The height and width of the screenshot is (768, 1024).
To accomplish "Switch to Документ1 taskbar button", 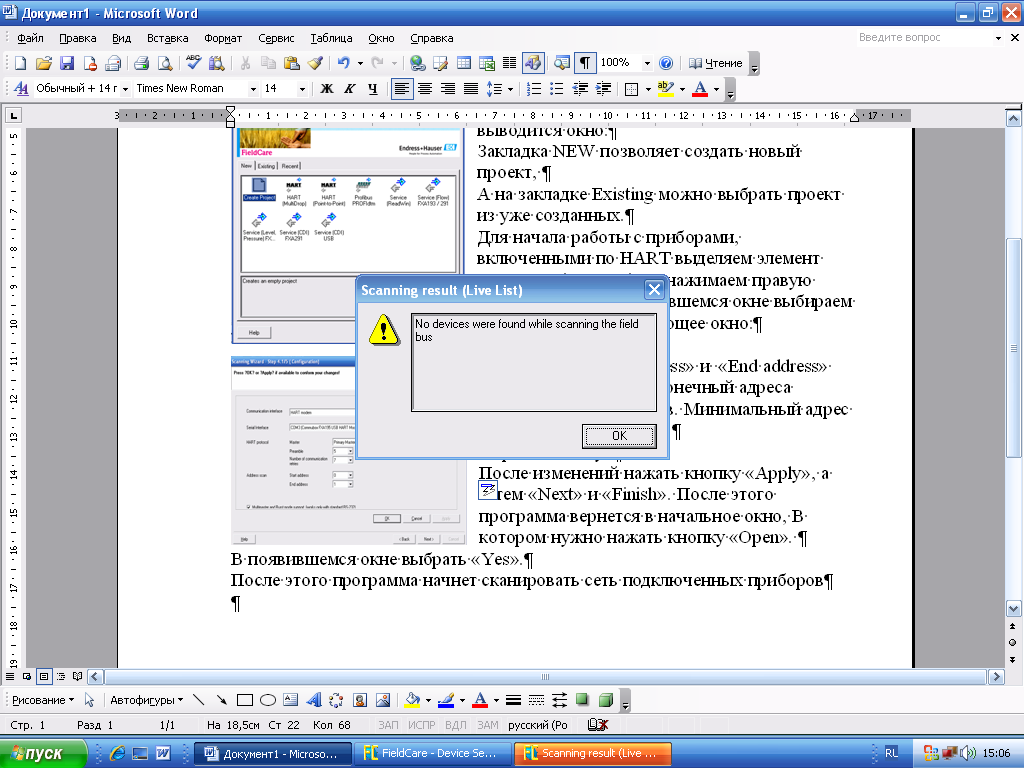I will tap(273, 754).
